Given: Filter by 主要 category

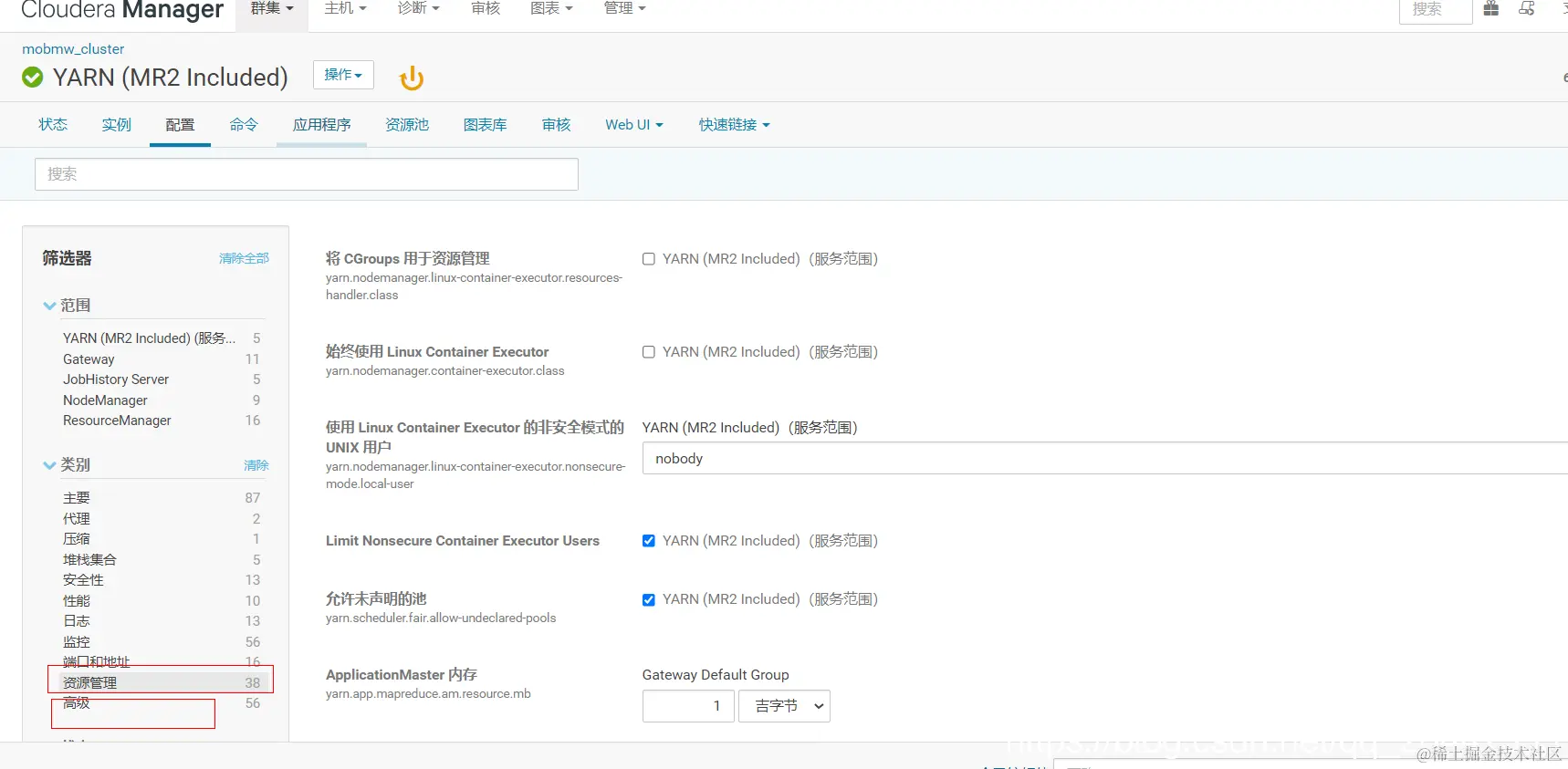Looking at the screenshot, I should (x=161, y=498).
